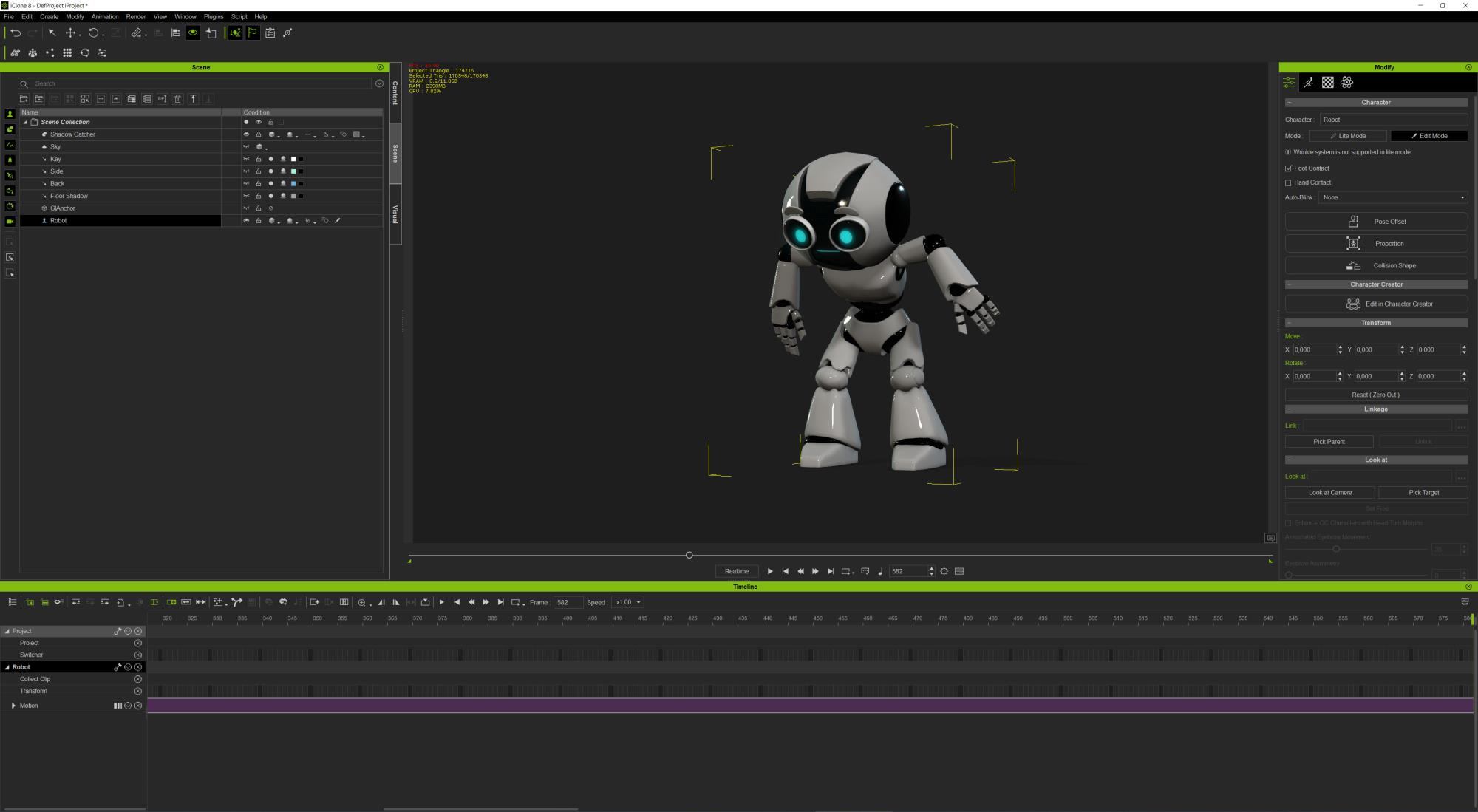Click Play in the viewport playback bar
The height and width of the screenshot is (812, 1478).
770,571
